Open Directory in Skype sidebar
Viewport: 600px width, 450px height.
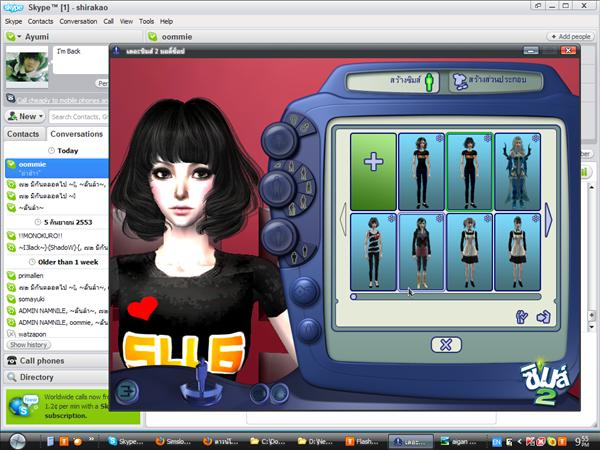click(57, 377)
